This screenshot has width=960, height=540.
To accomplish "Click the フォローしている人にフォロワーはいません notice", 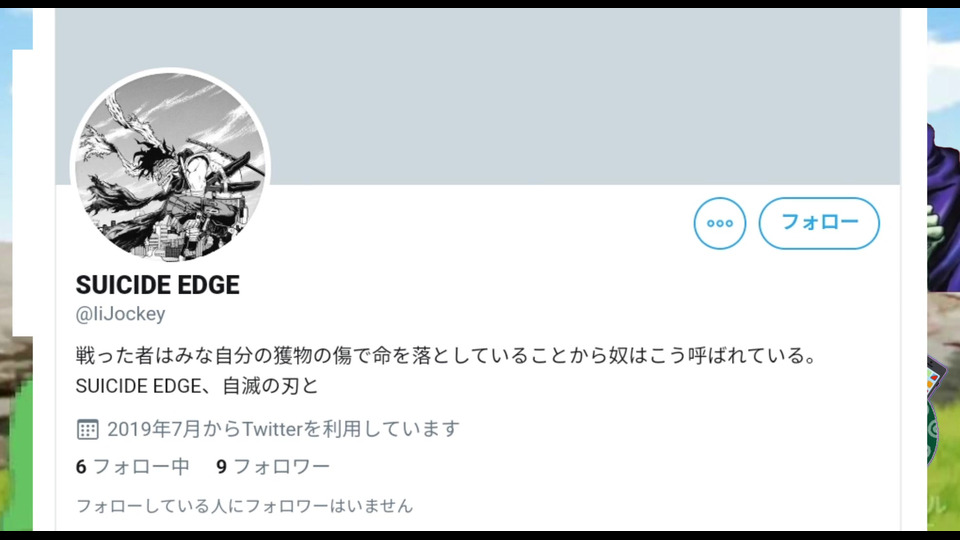I will (244, 506).
